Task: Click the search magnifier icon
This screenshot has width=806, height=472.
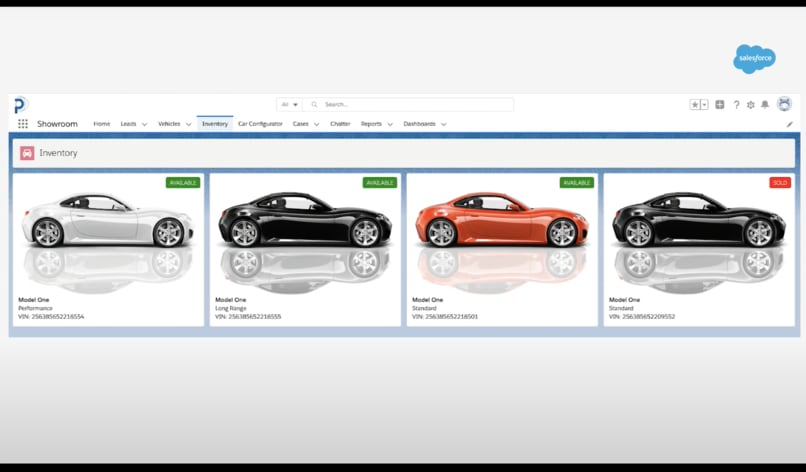Action: pyautogui.click(x=314, y=104)
